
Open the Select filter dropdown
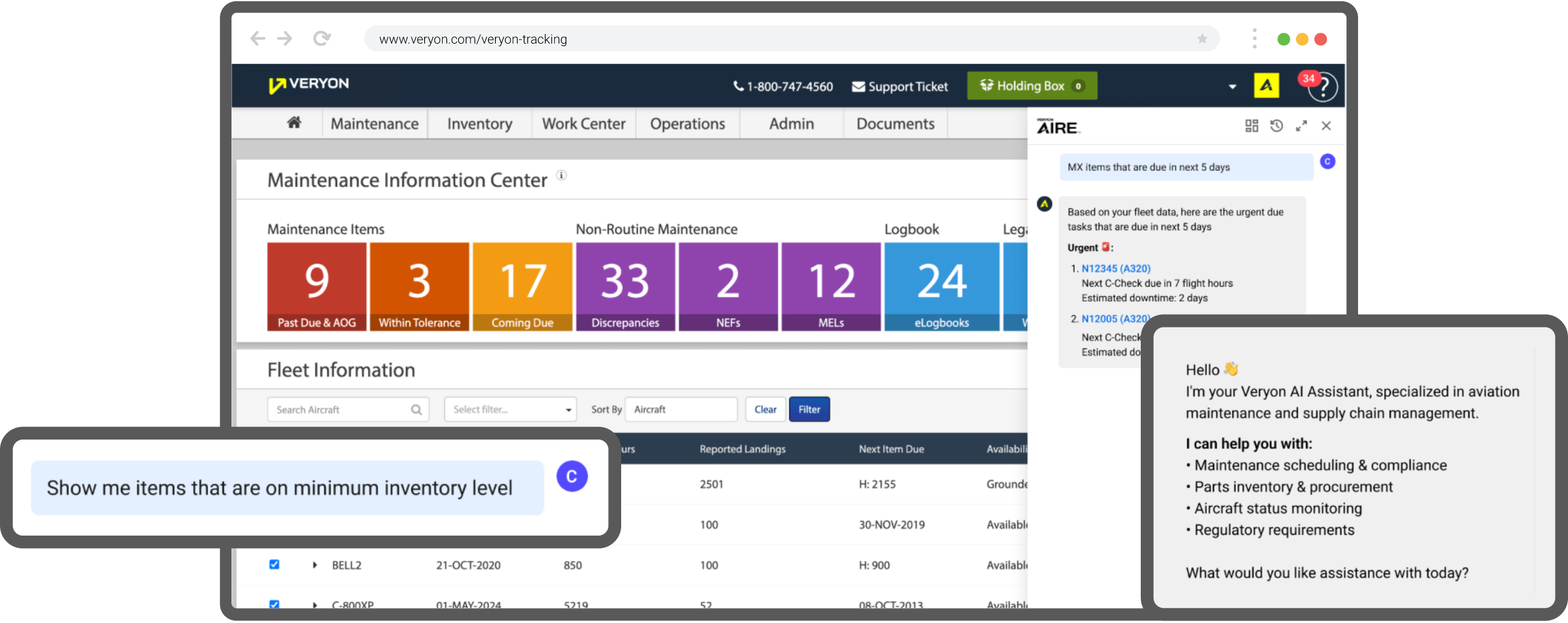point(510,409)
